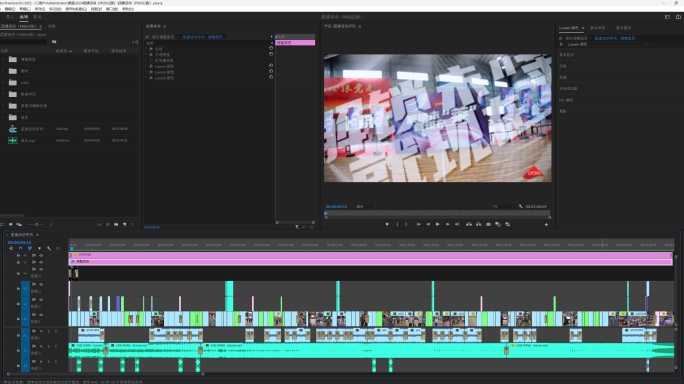Mute the 音频 1 track
The width and height of the screenshot is (684, 384).
(x=41, y=331)
